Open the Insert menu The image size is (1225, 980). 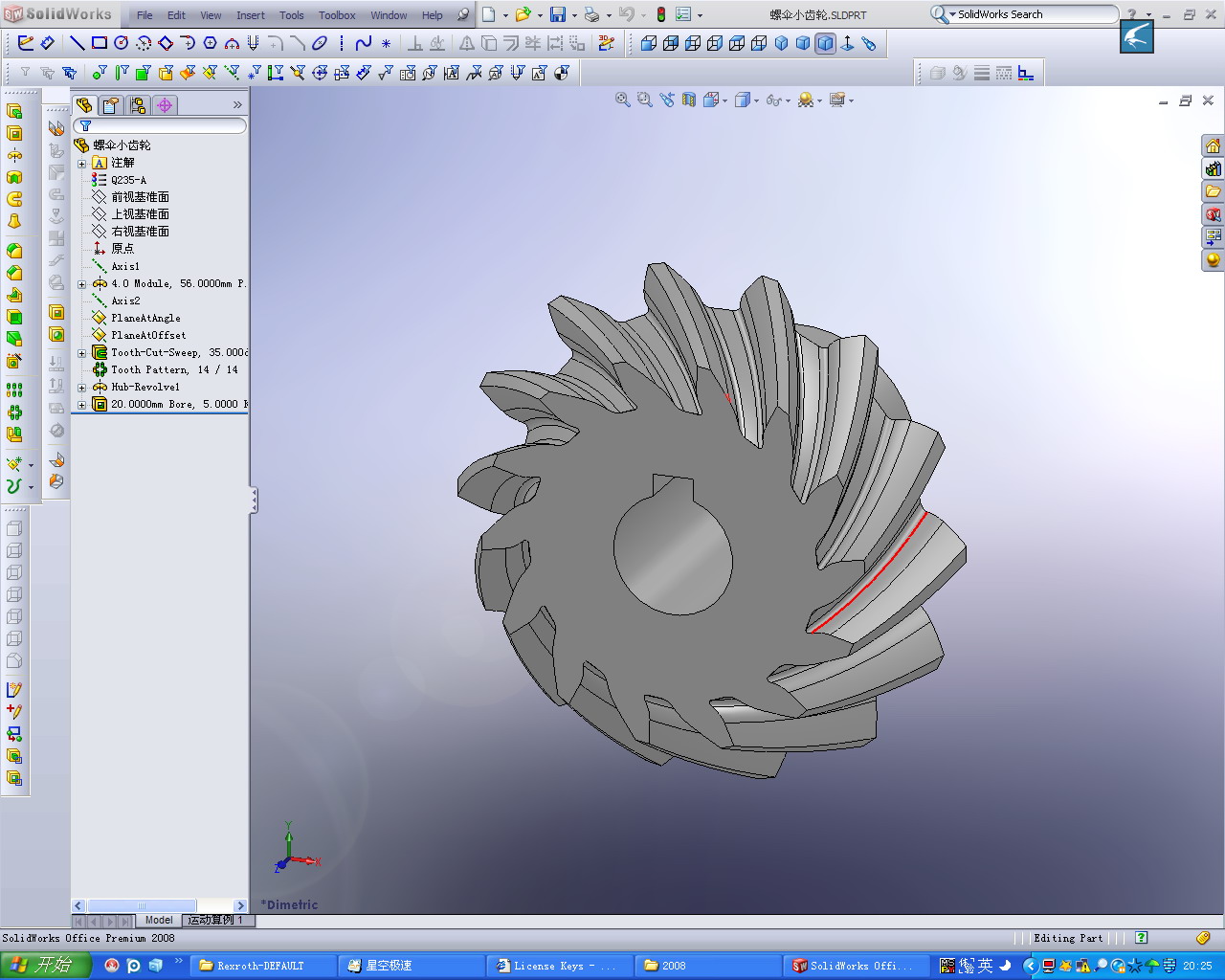point(251,14)
